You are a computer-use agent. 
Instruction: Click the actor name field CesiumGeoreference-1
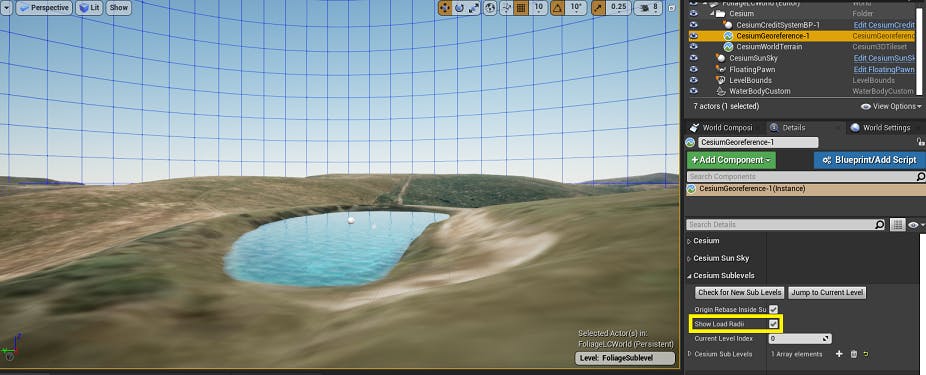pyautogui.click(x=758, y=142)
